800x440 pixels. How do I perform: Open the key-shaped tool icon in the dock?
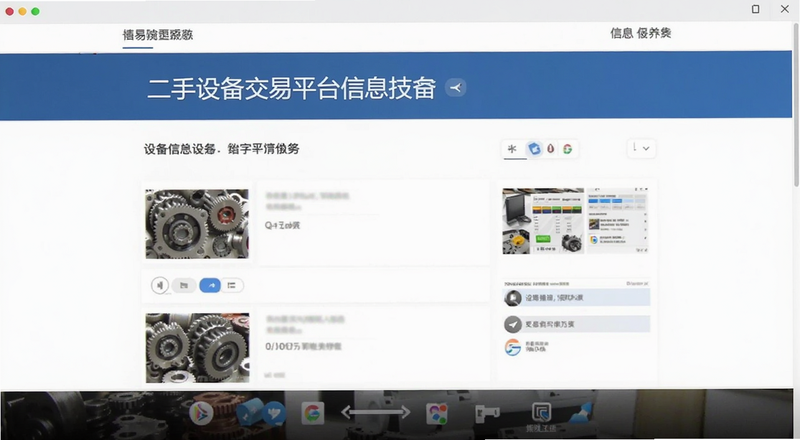pos(487,413)
